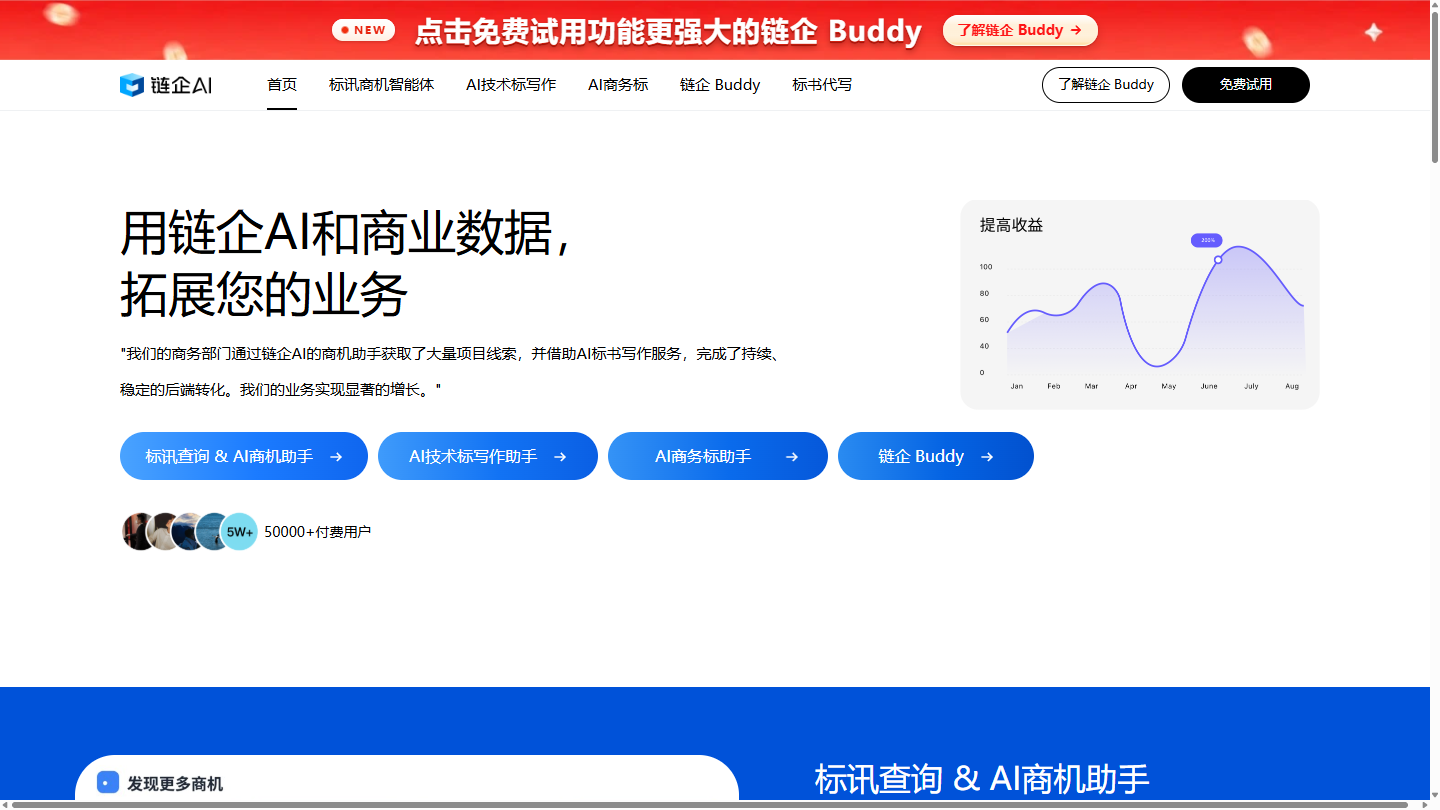This screenshot has width=1440, height=810.
Task: Click the NEW badge in the banner
Action: point(363,30)
